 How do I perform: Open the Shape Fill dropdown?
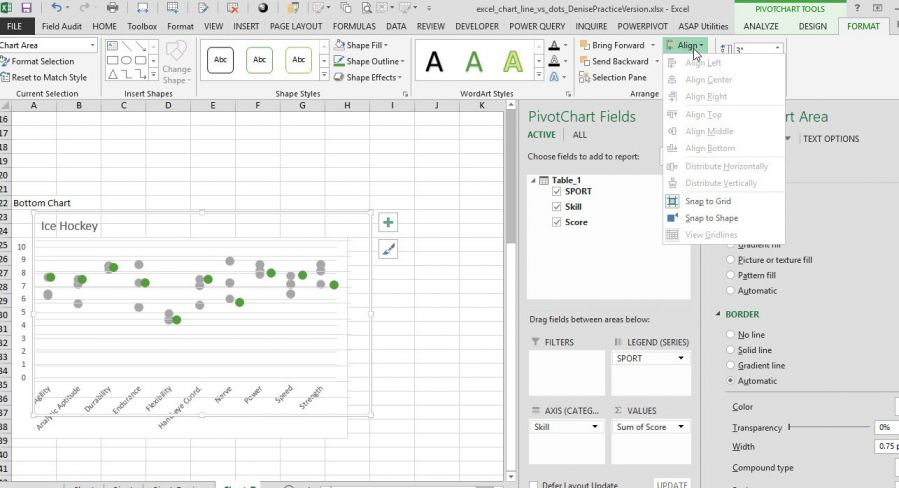[x=361, y=45]
